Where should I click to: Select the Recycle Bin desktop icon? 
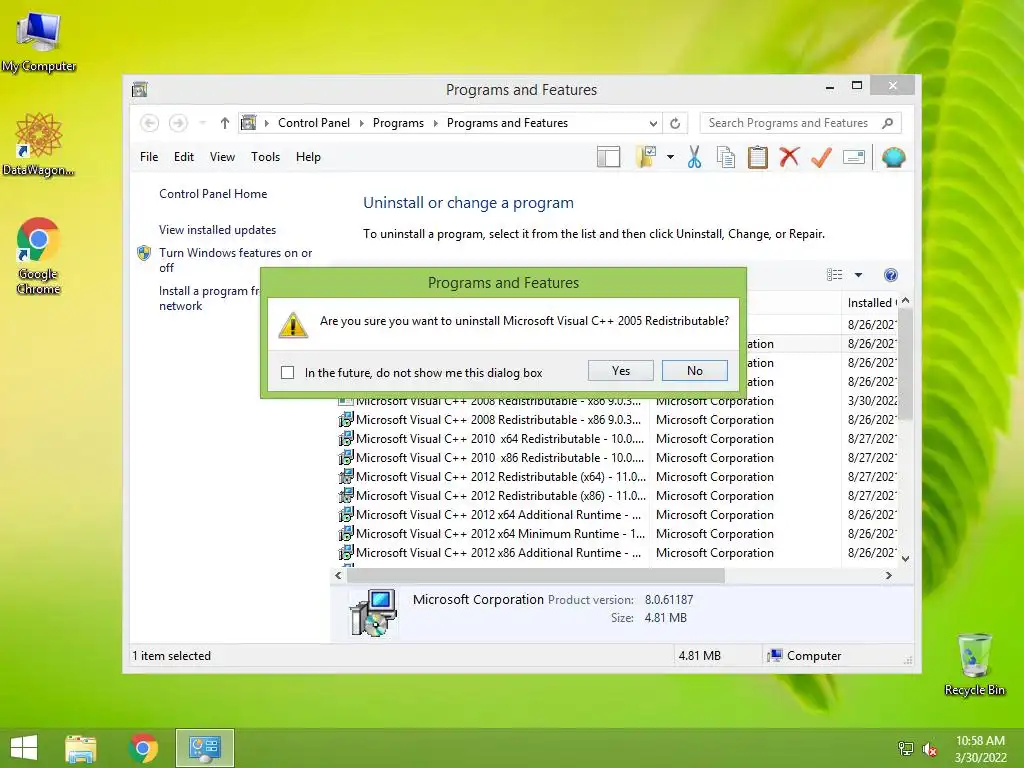click(x=974, y=664)
